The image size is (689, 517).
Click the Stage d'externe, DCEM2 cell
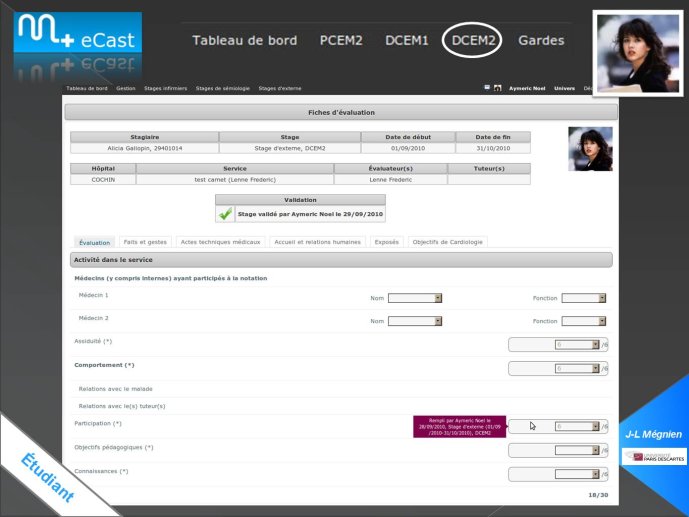[x=290, y=148]
